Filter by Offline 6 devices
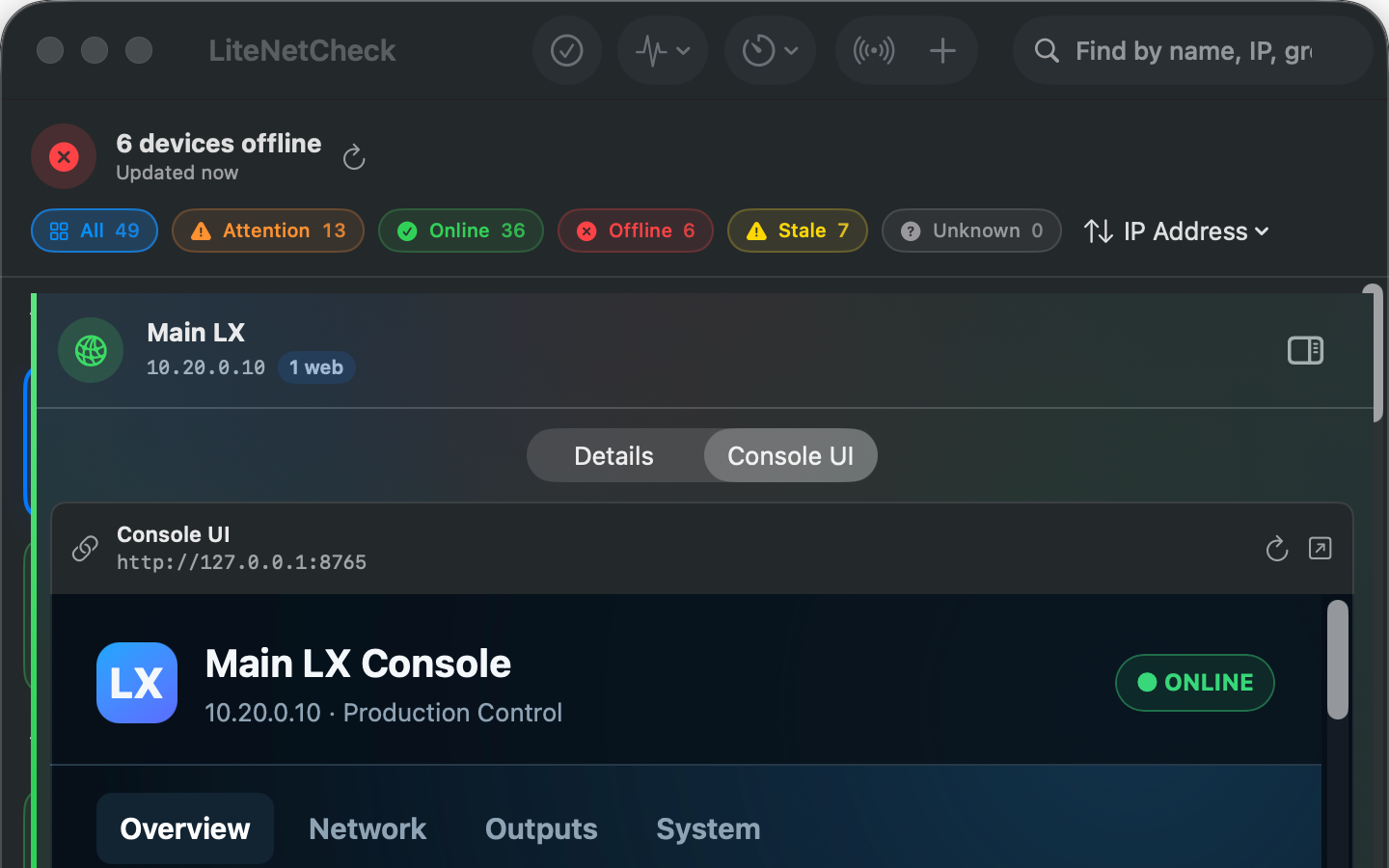The image size is (1389, 868). click(636, 231)
